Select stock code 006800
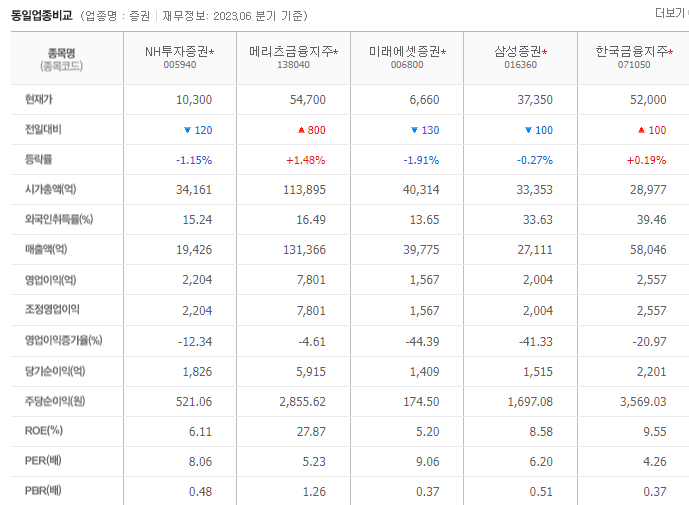 point(407,65)
